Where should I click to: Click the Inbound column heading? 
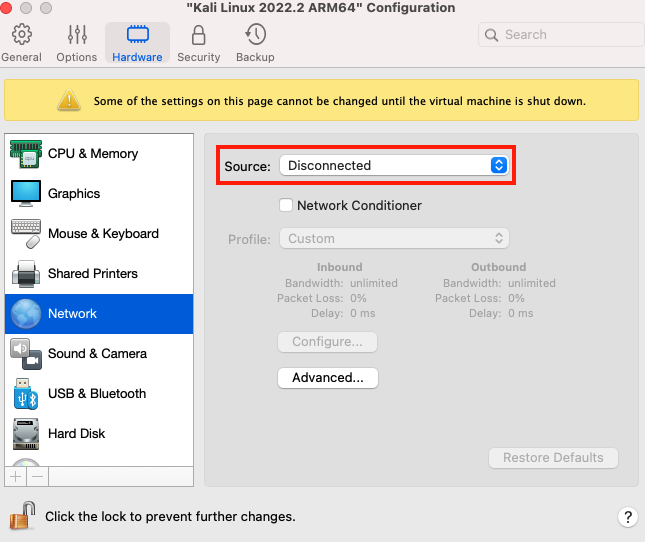[x=340, y=267]
